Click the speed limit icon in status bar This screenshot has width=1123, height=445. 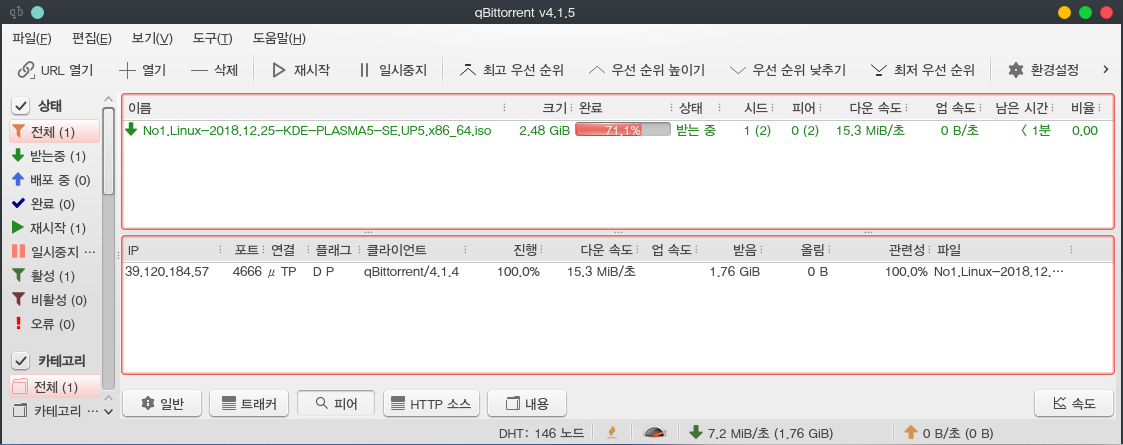[x=652, y=432]
